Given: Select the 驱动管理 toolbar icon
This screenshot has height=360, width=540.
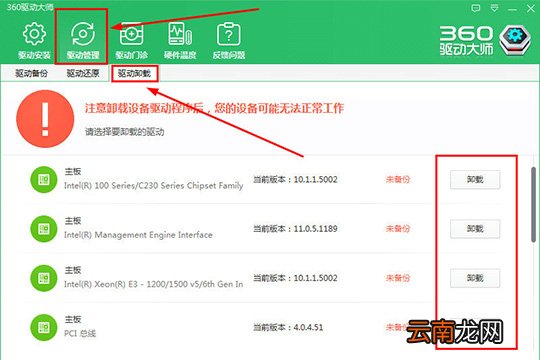Looking at the screenshot, I should (83, 34).
